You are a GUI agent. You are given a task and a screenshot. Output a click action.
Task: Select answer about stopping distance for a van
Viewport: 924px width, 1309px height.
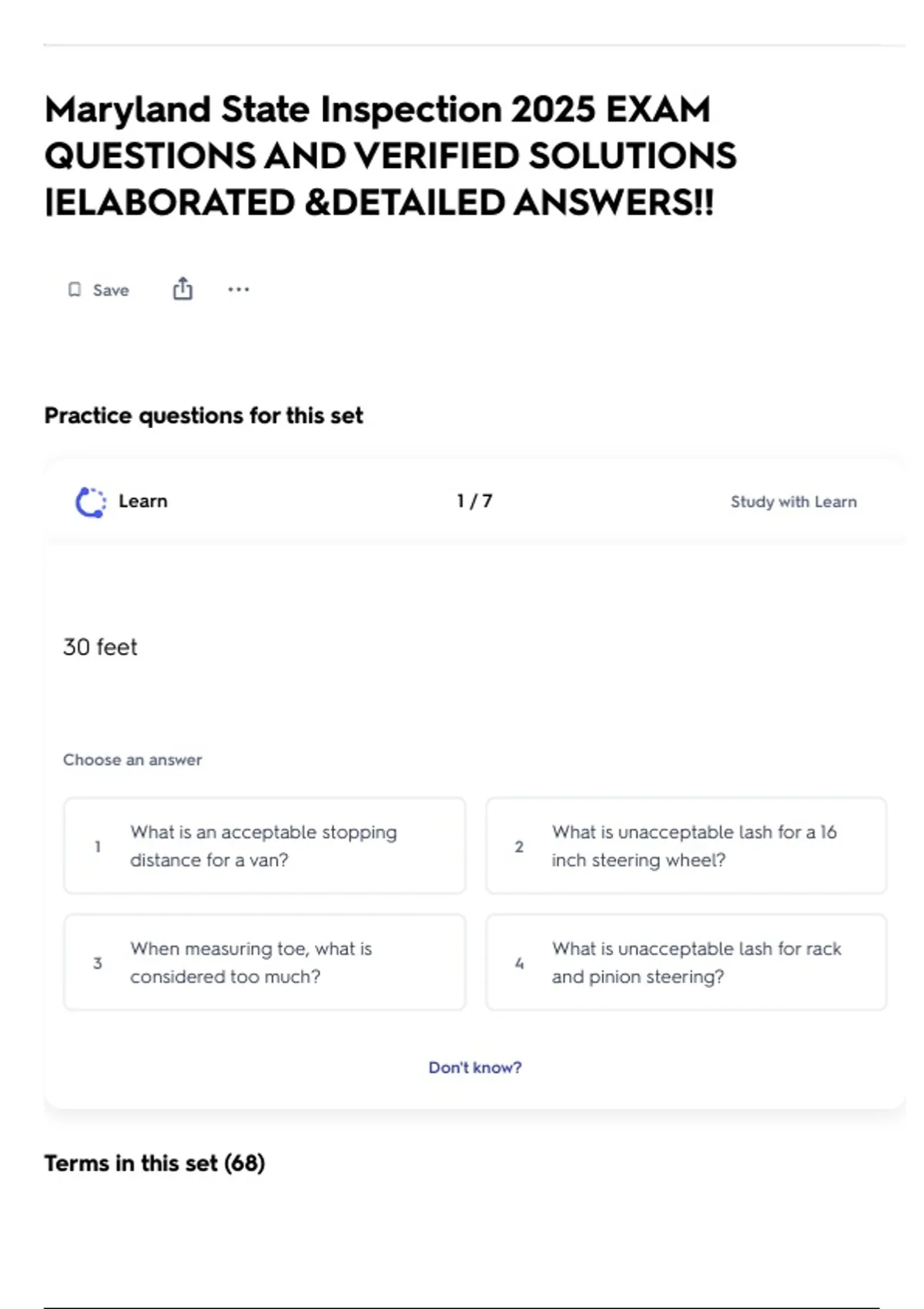(264, 845)
